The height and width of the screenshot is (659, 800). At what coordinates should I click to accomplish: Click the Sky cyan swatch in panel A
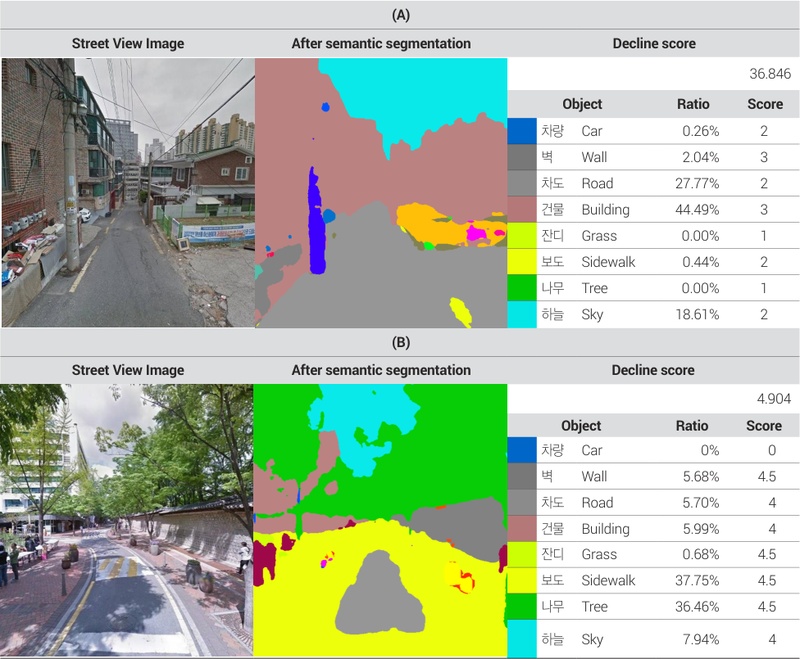click(522, 315)
